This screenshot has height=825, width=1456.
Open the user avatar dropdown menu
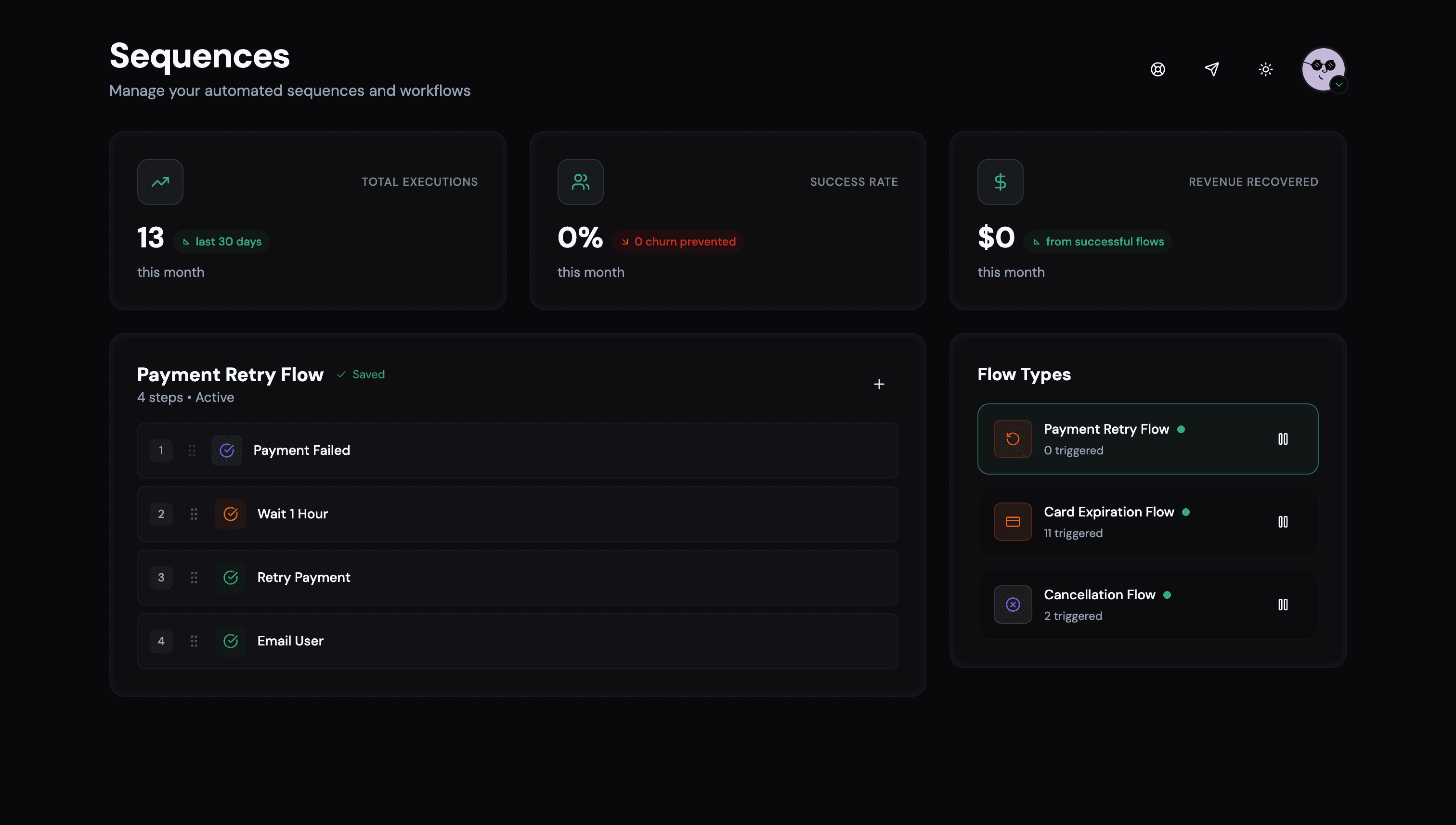[x=1324, y=70]
